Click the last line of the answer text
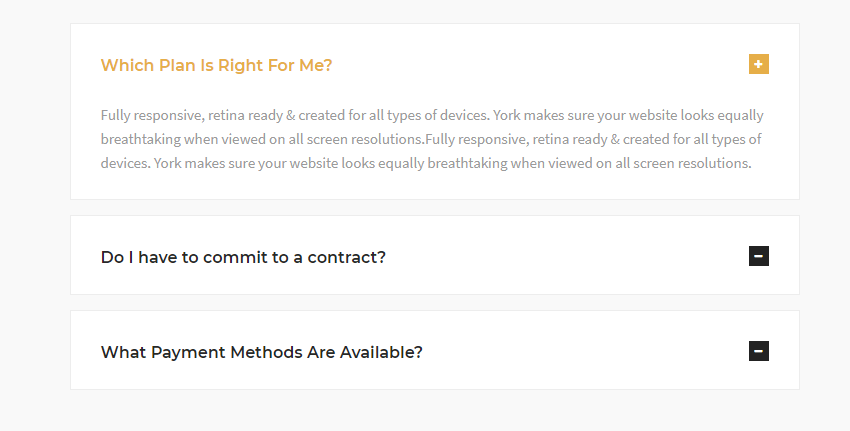The height and width of the screenshot is (431, 850). click(x=425, y=163)
